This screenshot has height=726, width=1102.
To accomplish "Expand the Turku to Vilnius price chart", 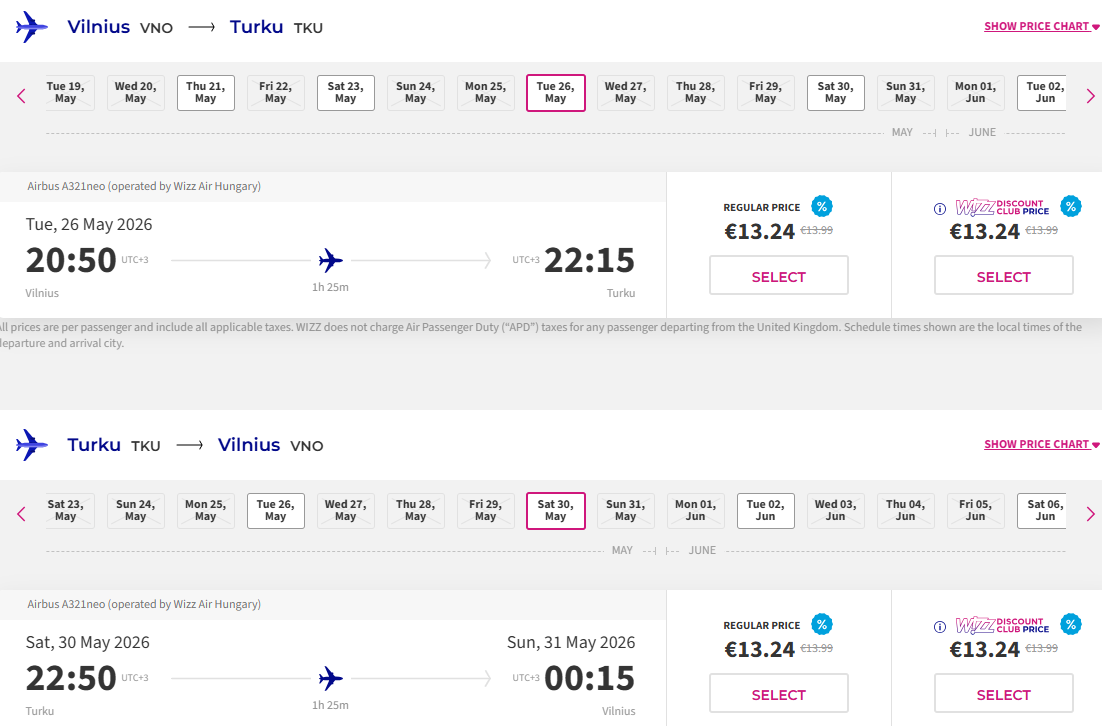I will [x=1041, y=445].
